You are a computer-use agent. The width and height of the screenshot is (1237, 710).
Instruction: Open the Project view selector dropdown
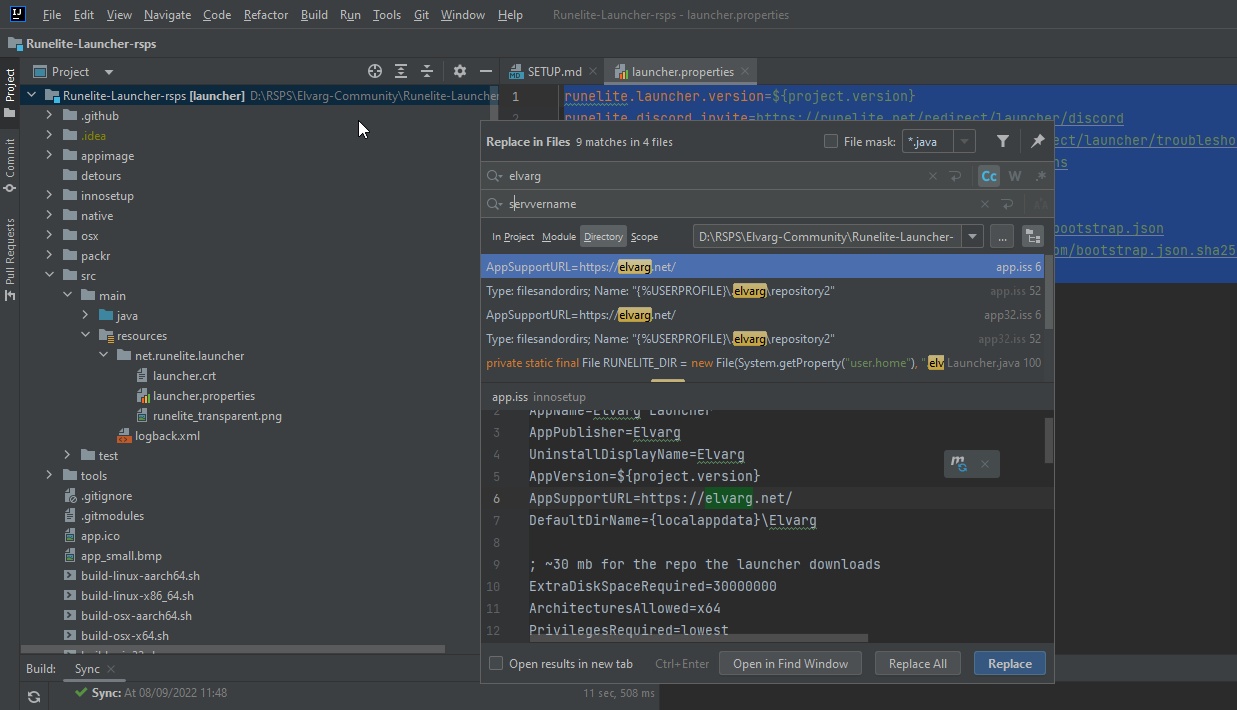[109, 72]
